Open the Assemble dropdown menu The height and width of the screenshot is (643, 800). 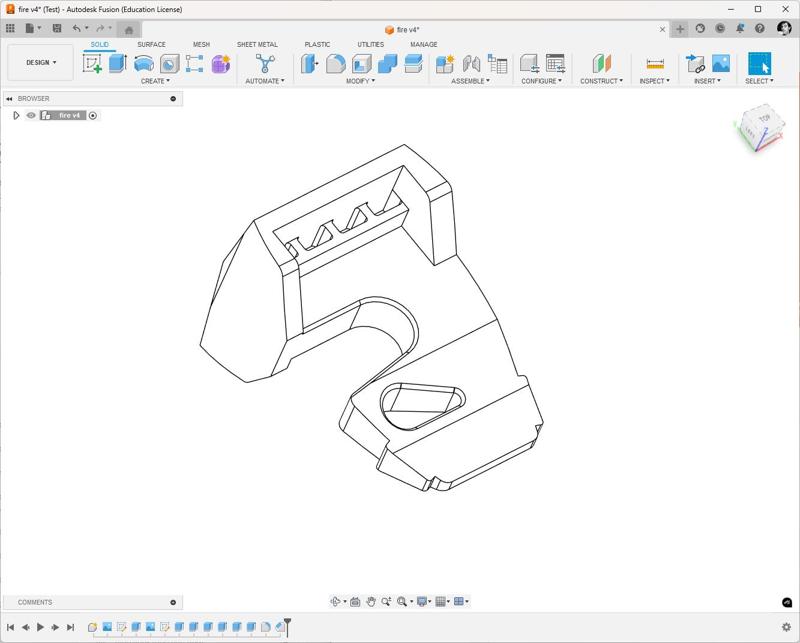tap(470, 81)
